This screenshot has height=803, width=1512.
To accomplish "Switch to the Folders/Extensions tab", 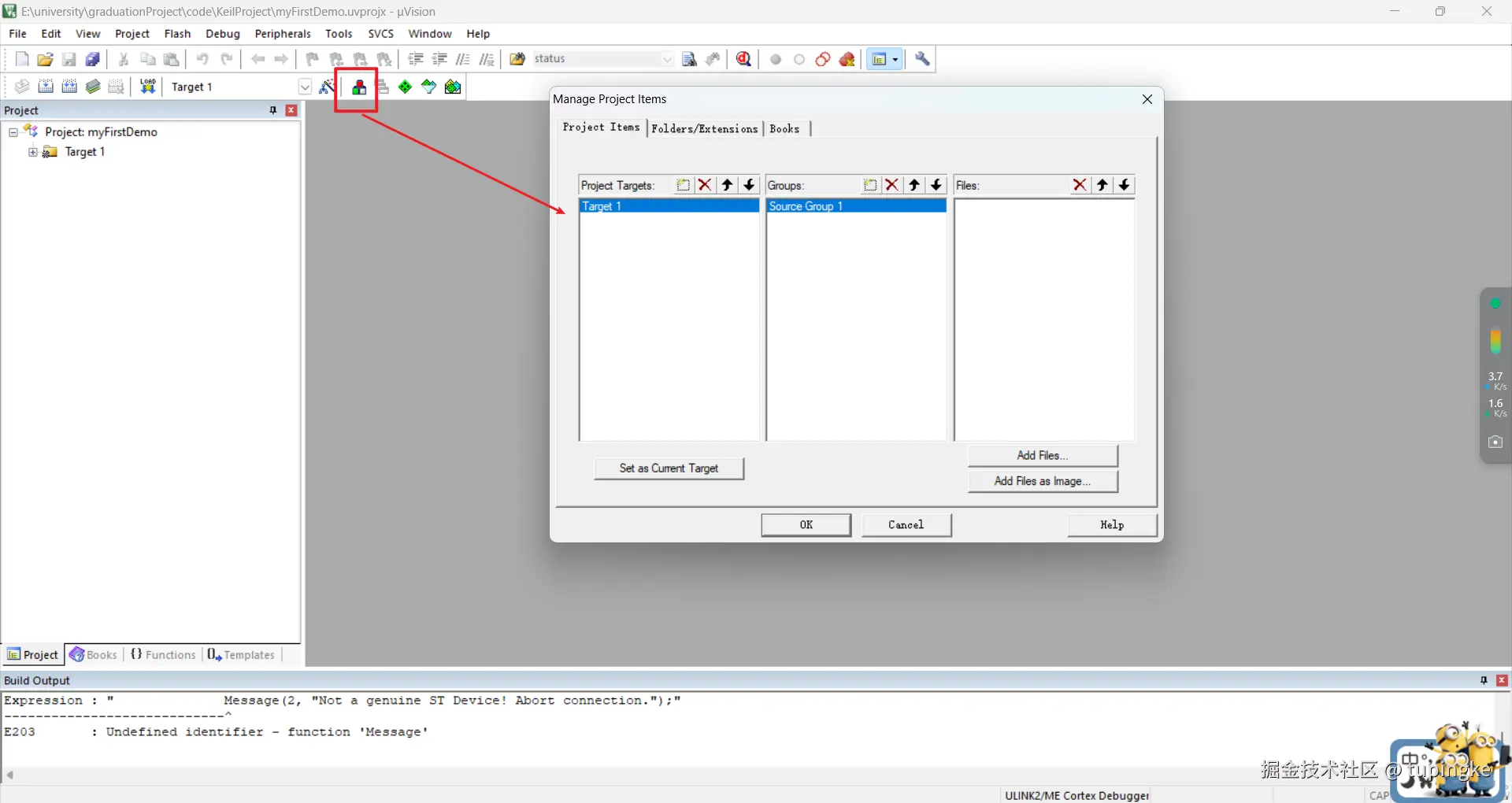I will [x=705, y=128].
